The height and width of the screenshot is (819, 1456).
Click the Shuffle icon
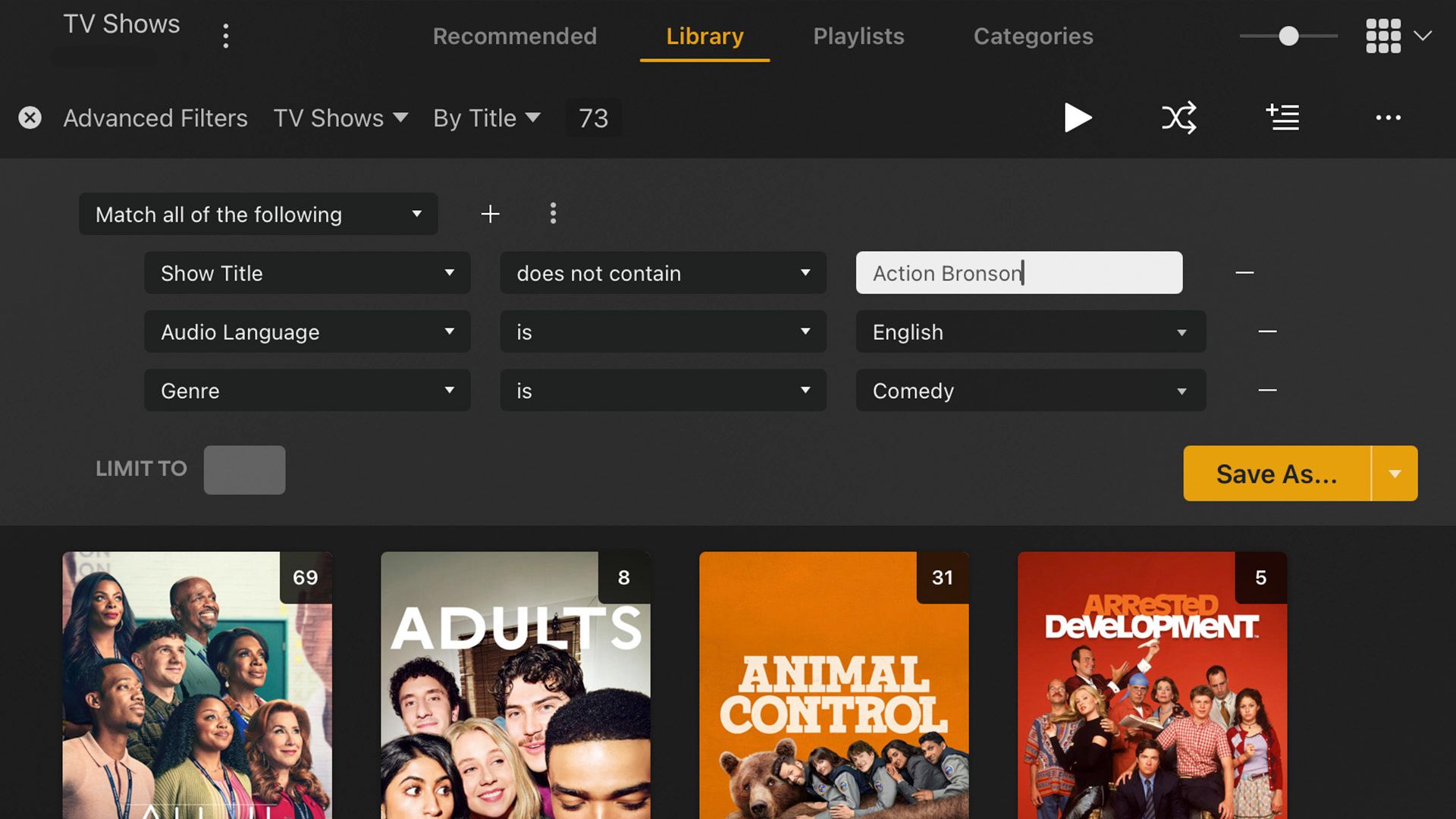coord(1178,118)
